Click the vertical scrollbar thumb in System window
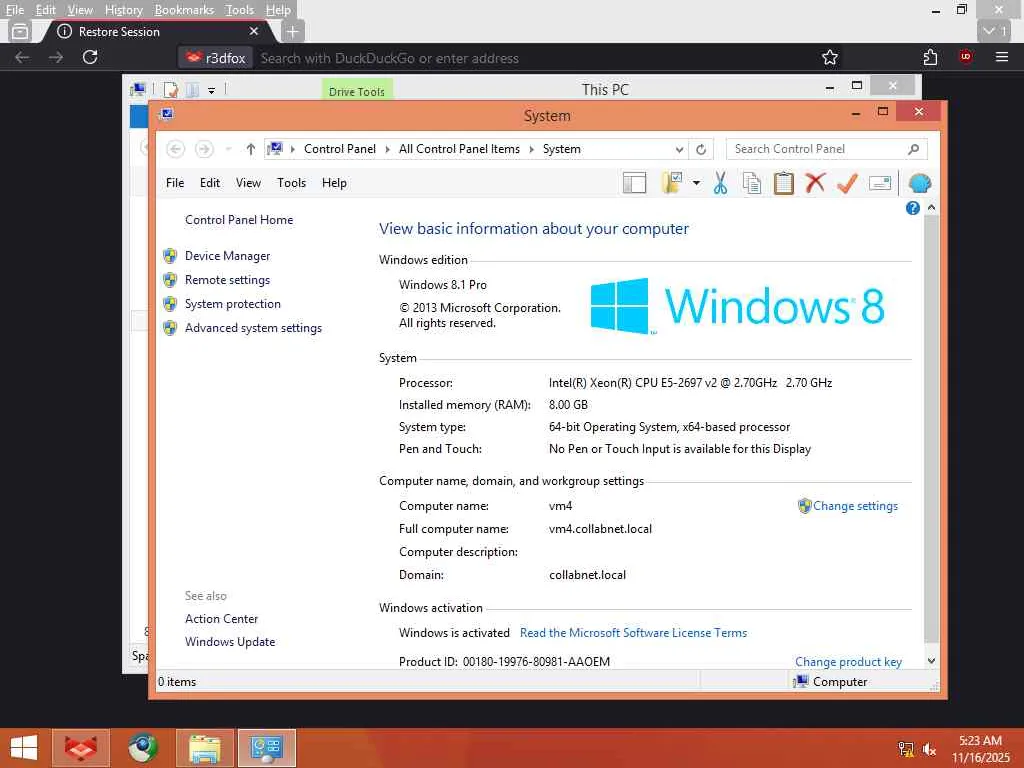Screen dimensions: 1024x768 click(931, 428)
